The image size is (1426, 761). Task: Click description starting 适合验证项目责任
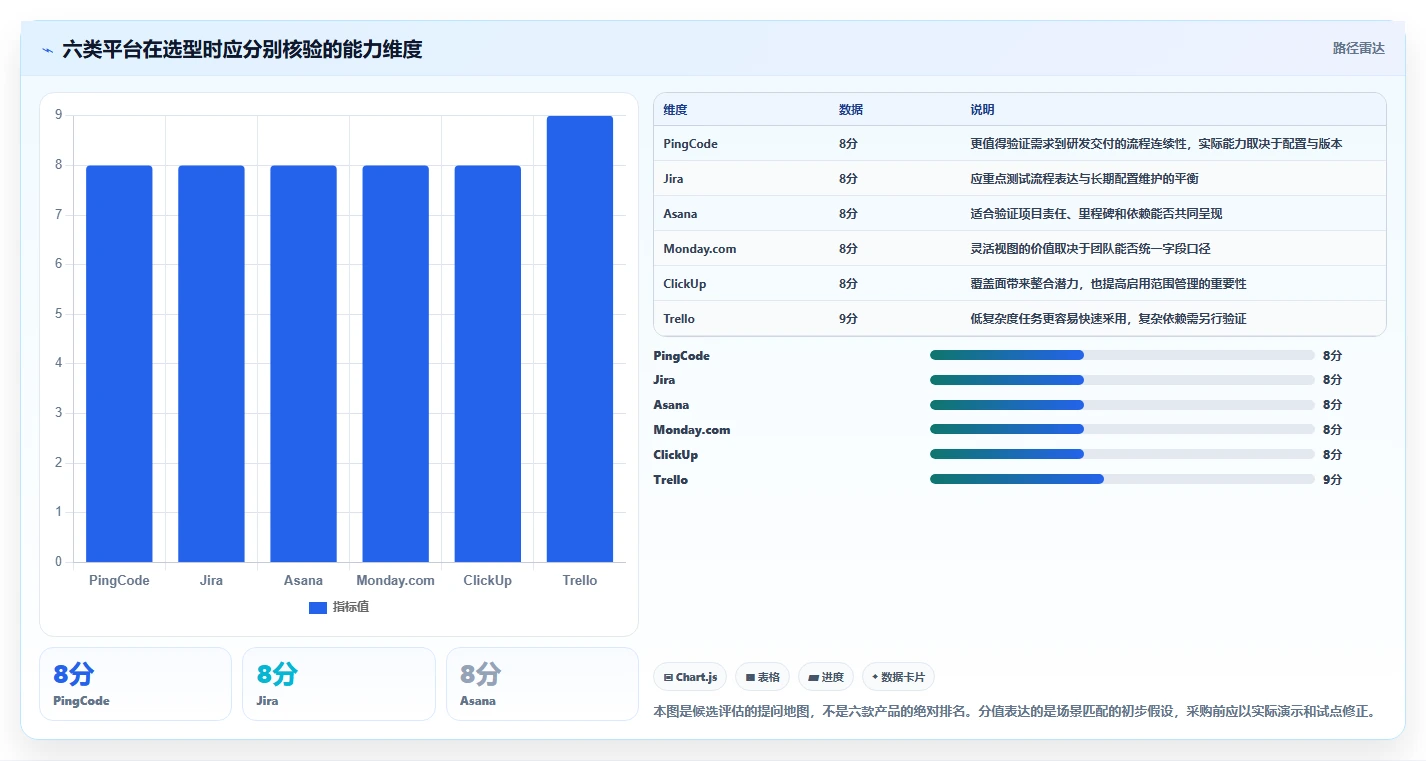1096,214
